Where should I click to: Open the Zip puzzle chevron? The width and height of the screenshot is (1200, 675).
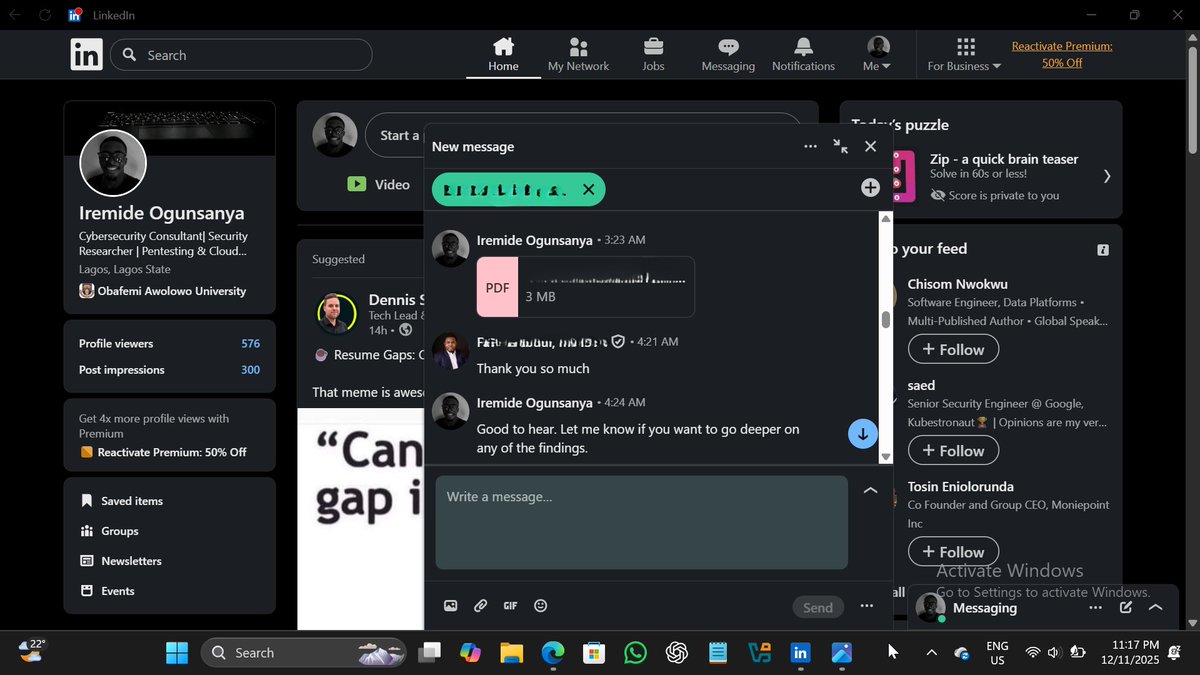point(1107,176)
